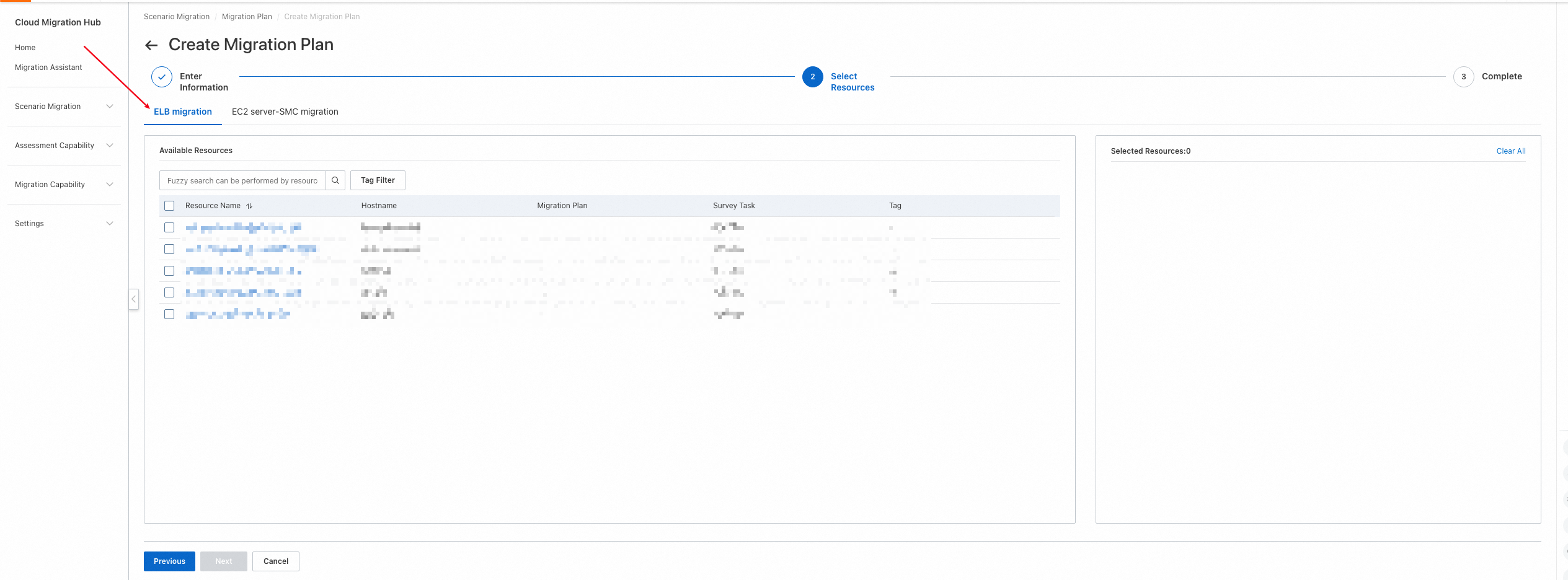1568x580 pixels.
Task: Check the fourth resource row's checkbox
Action: click(x=169, y=292)
